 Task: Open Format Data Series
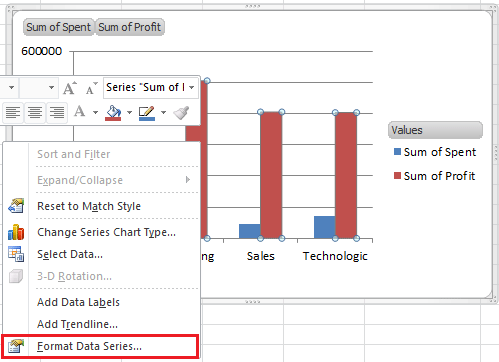pos(100,346)
